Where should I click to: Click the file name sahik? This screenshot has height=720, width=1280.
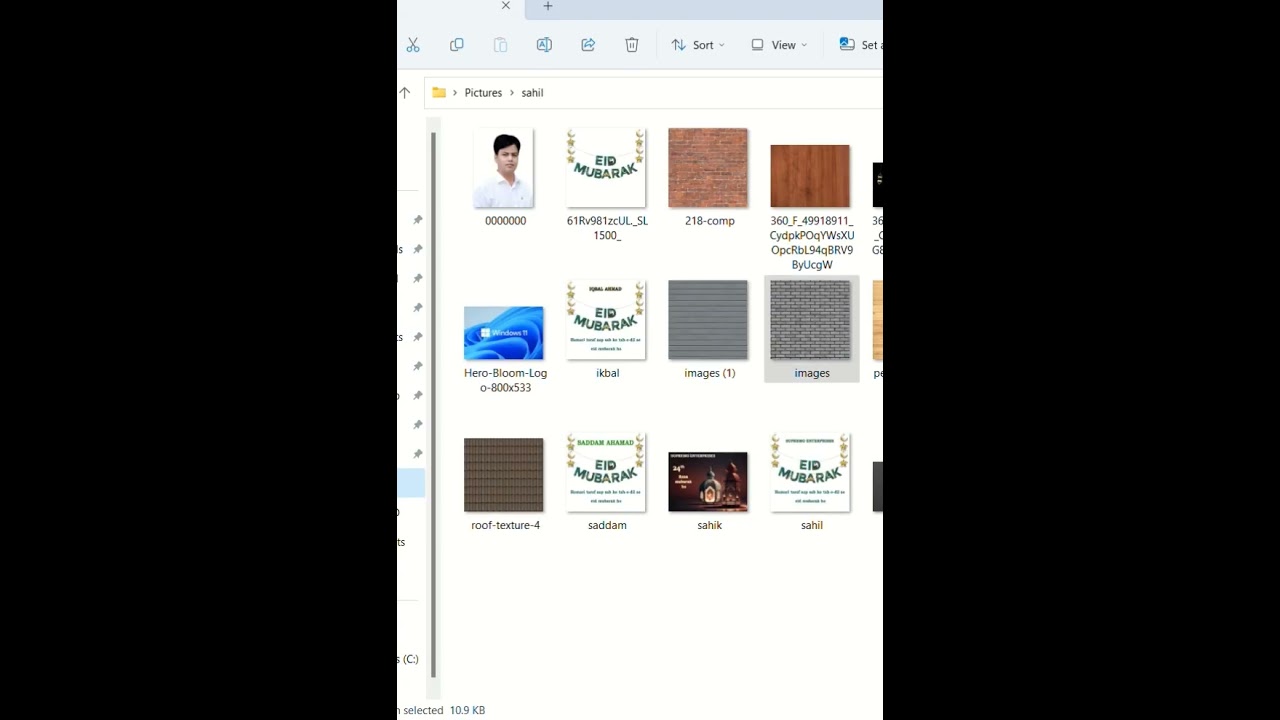click(710, 525)
